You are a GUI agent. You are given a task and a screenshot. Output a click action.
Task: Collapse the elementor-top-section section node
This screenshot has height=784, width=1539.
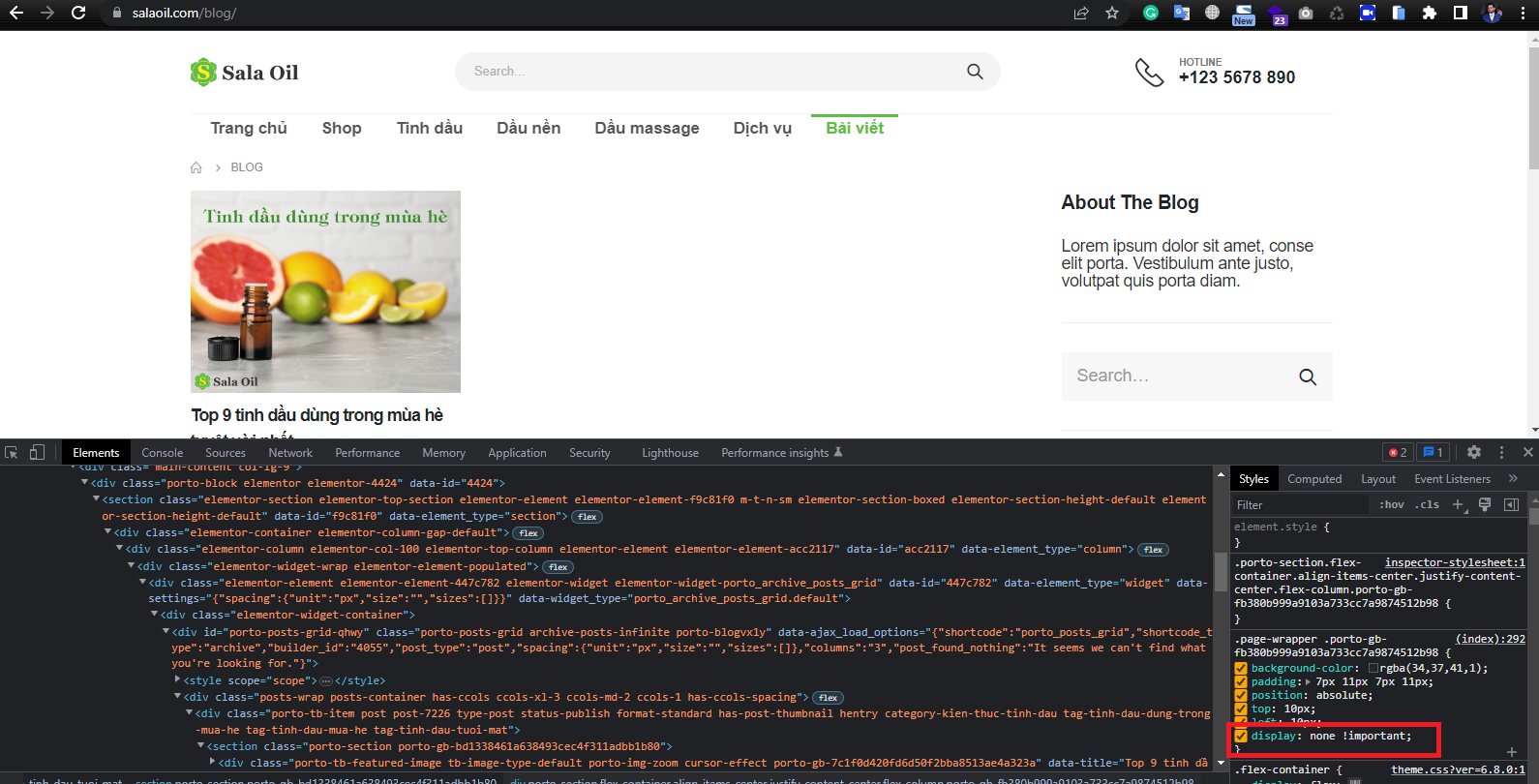96,499
